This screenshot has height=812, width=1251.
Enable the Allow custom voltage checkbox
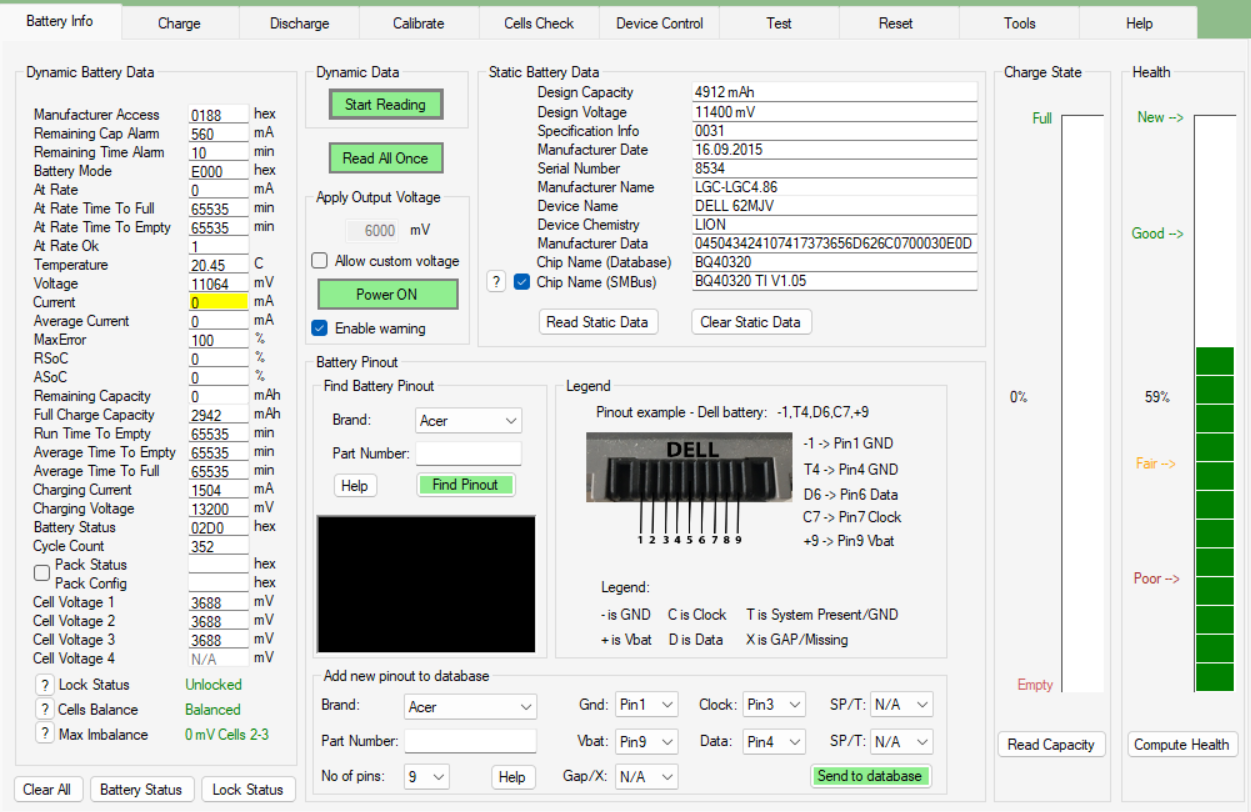click(x=320, y=261)
